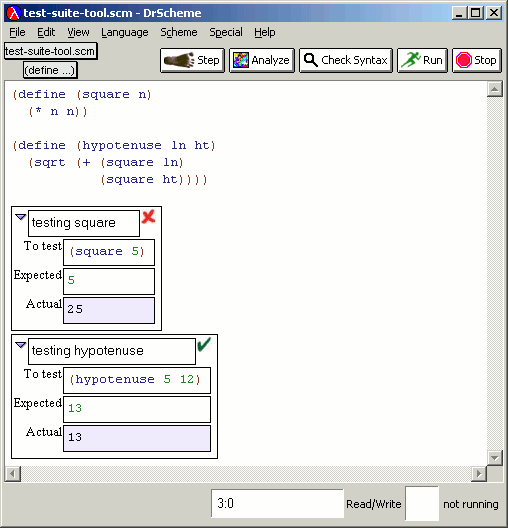Click the Actual field showing 13

coord(137,438)
